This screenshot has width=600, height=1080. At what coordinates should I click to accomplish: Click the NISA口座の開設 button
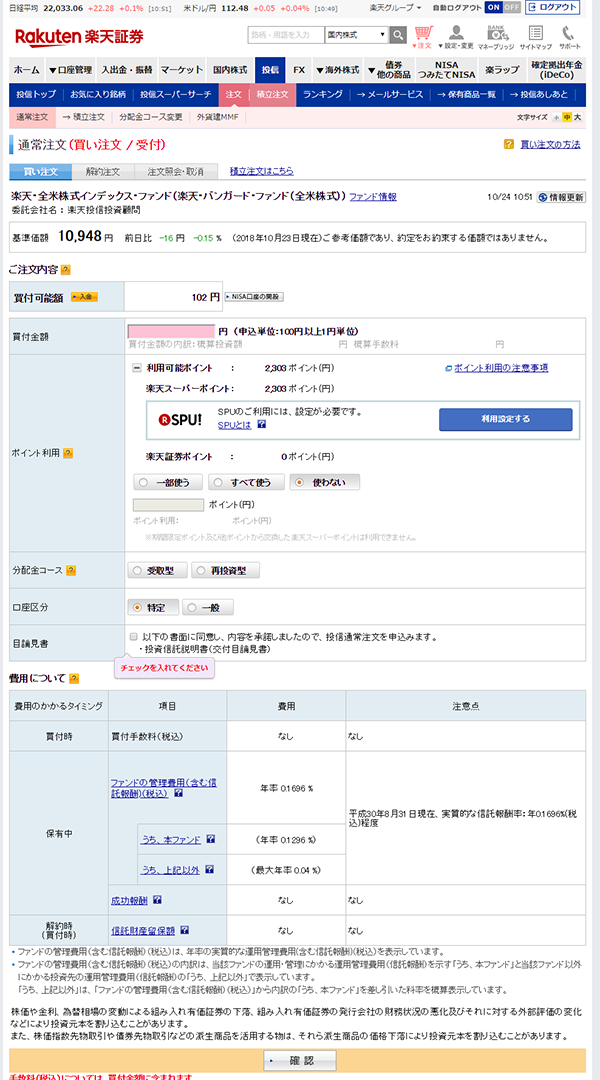pos(254,297)
